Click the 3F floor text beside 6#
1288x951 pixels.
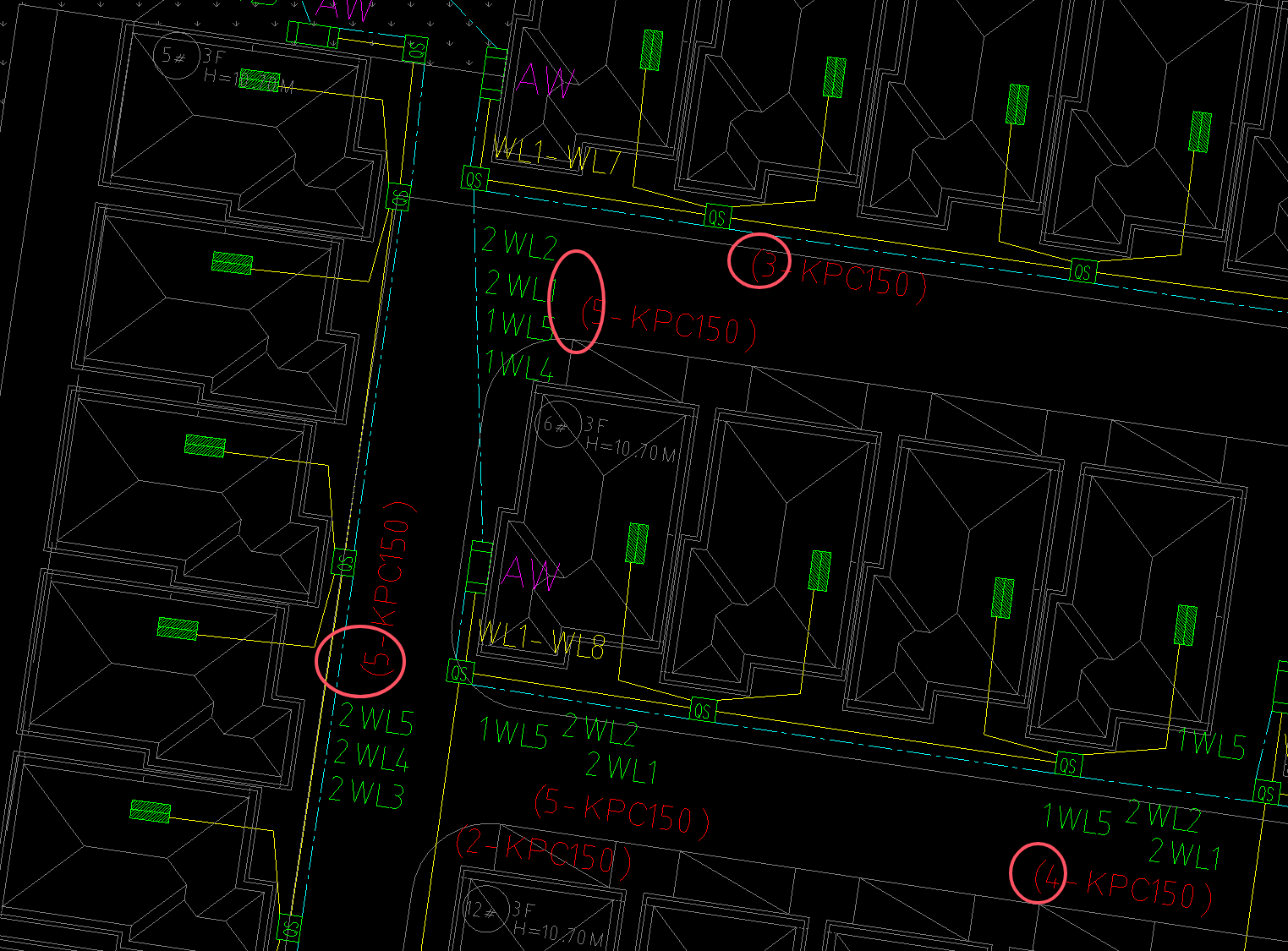[595, 425]
